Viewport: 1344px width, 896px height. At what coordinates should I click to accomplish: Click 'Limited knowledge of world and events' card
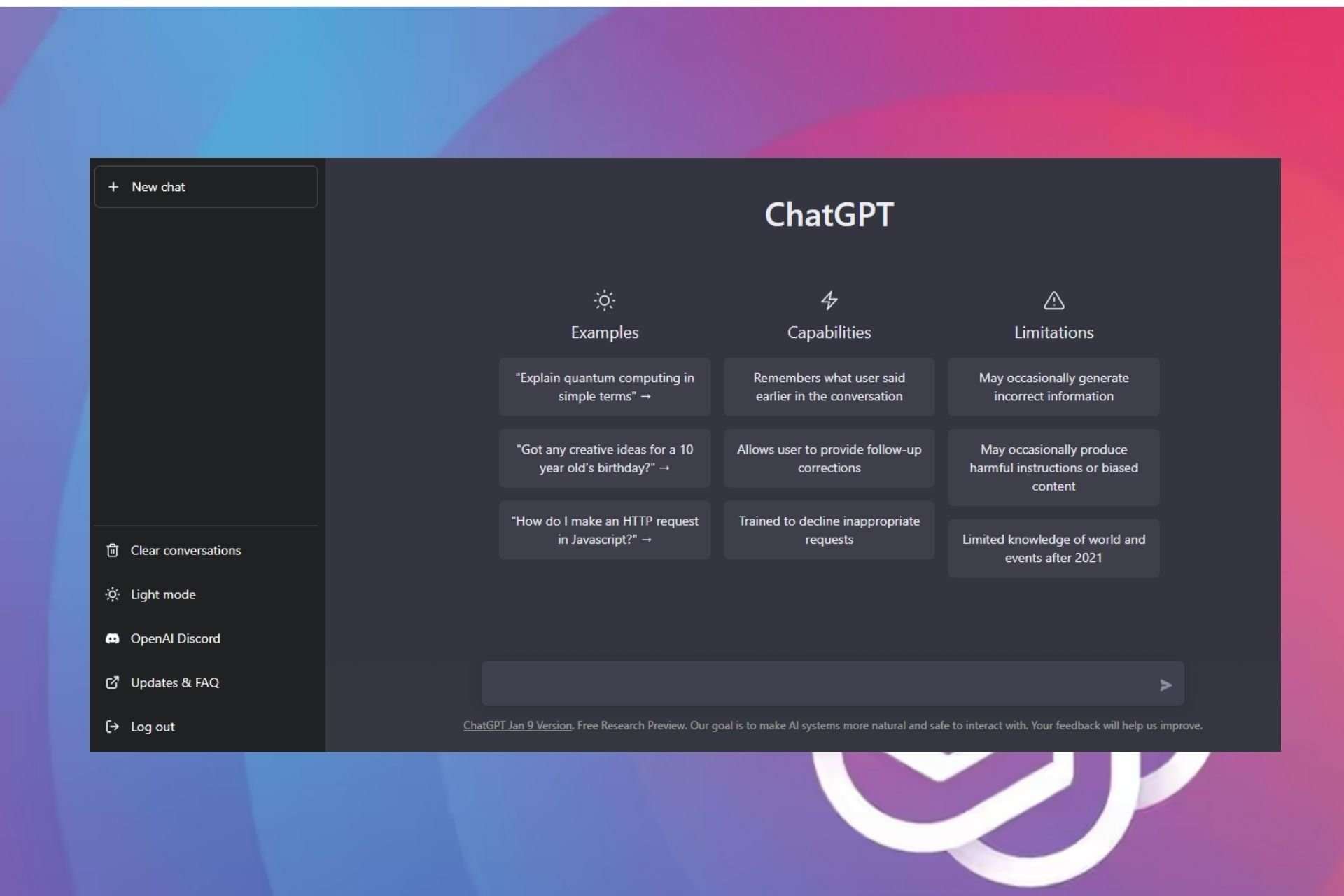click(x=1053, y=548)
